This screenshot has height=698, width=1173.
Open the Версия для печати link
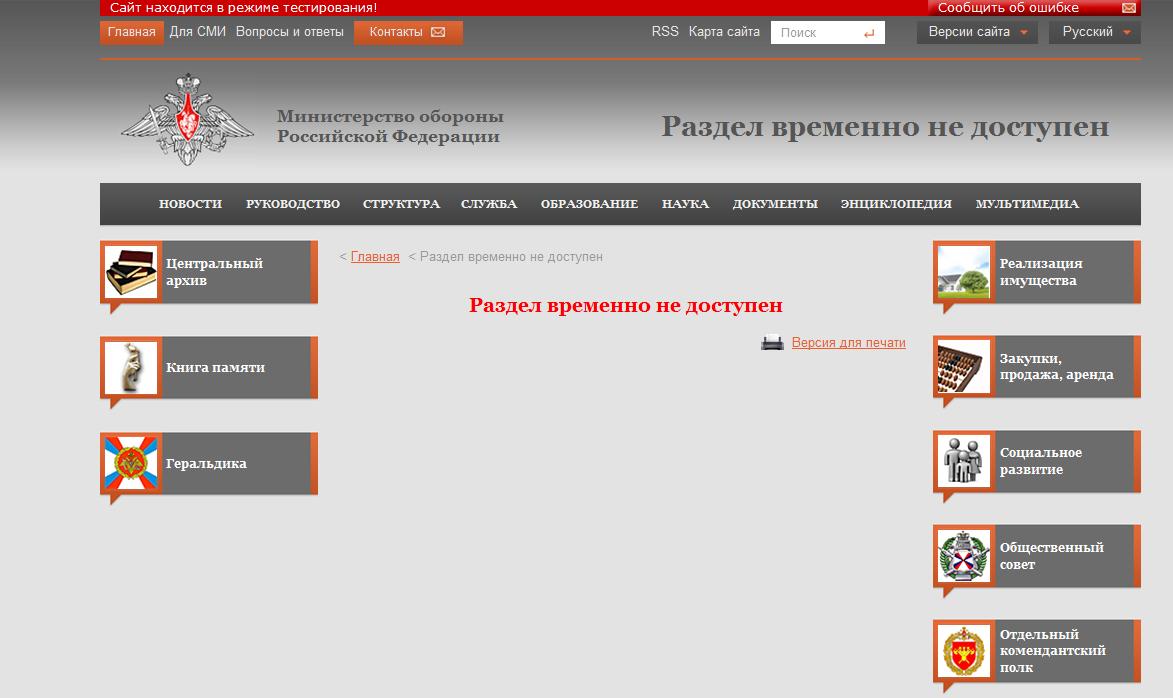point(848,343)
